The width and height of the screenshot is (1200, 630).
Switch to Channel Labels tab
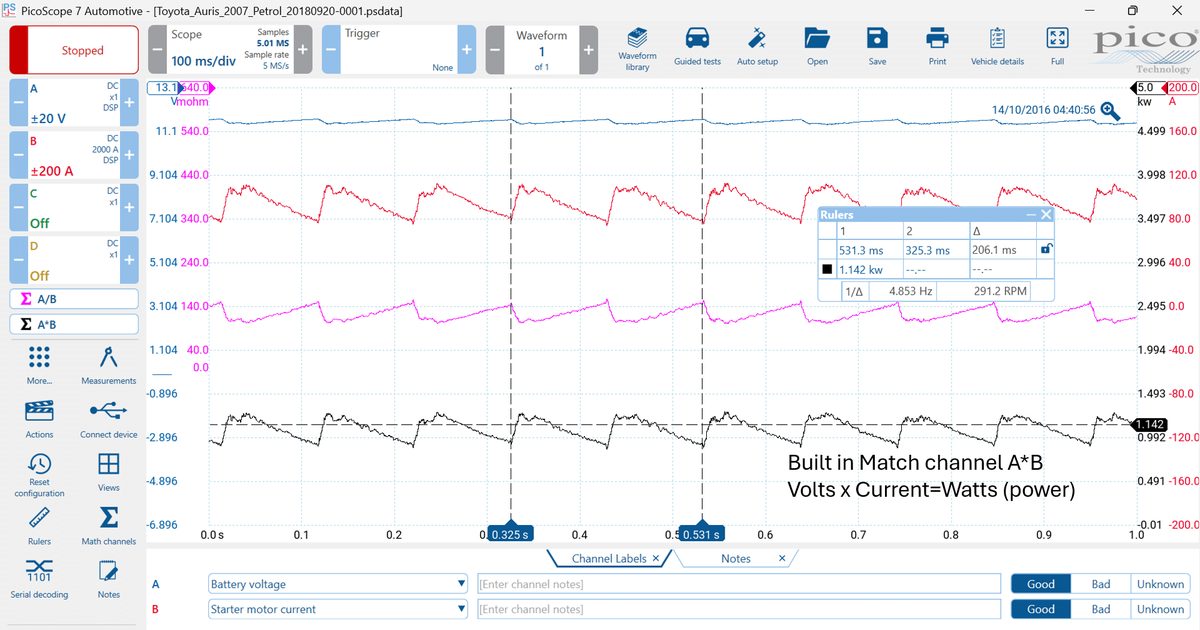click(609, 558)
